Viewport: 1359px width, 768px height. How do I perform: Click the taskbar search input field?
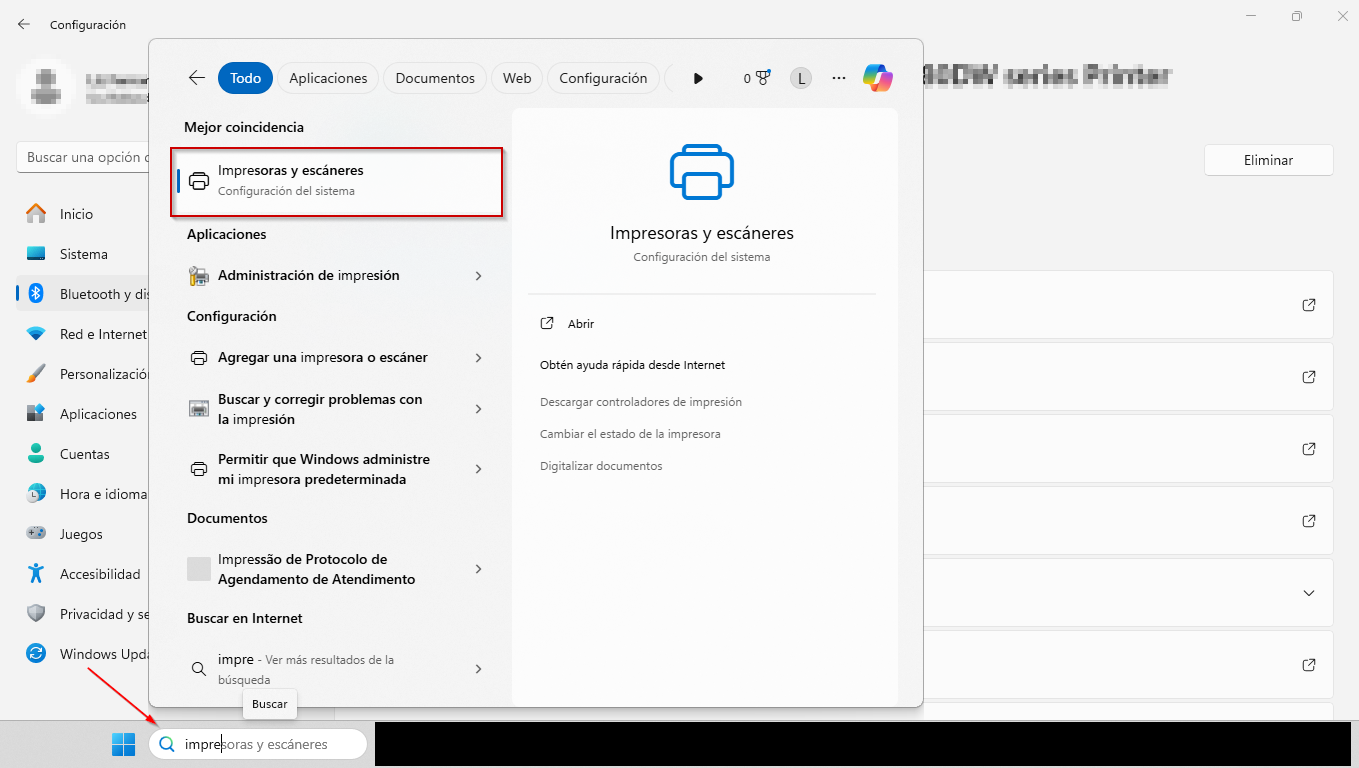click(258, 744)
